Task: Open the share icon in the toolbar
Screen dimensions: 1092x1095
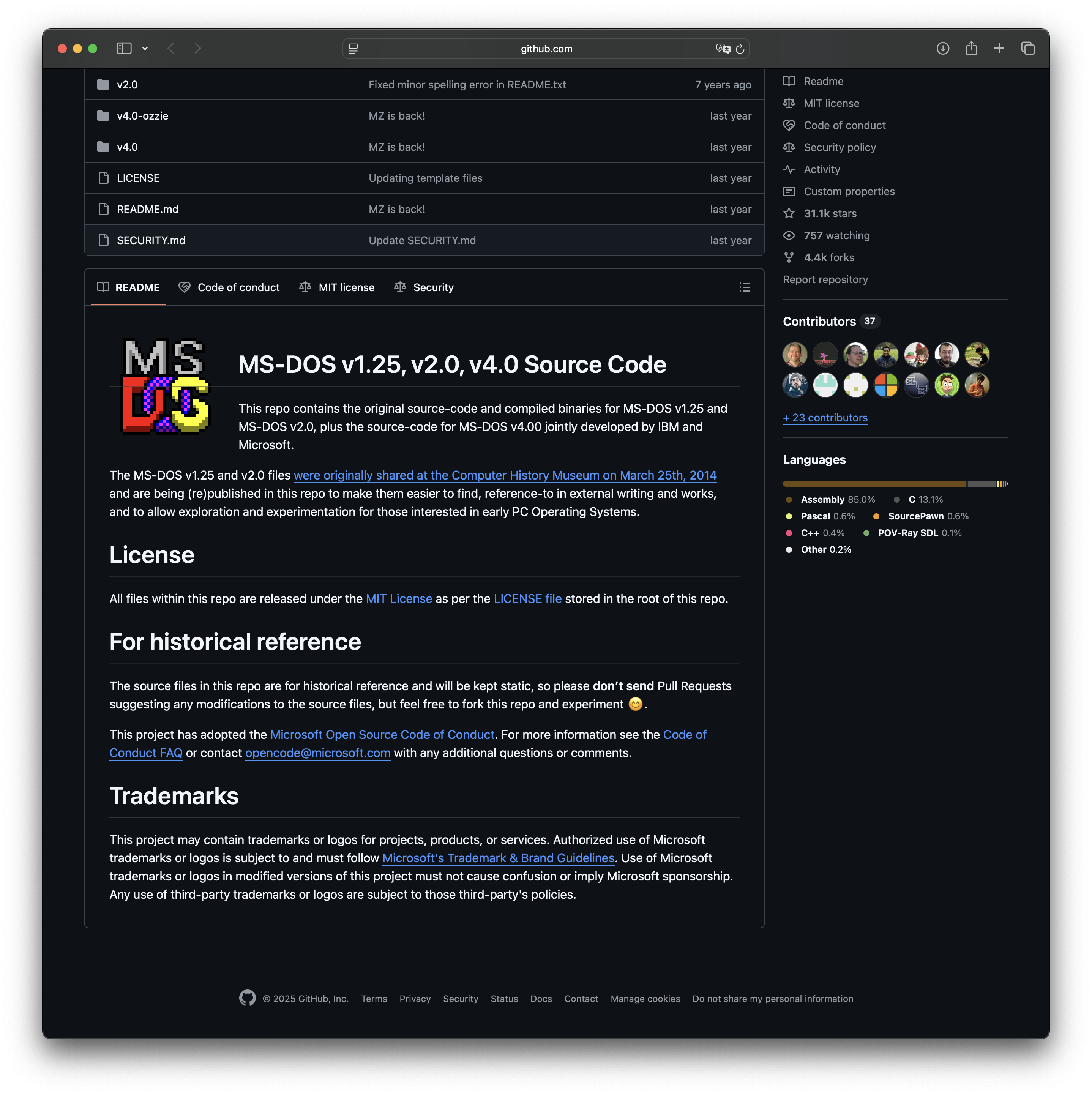Action: click(x=971, y=48)
